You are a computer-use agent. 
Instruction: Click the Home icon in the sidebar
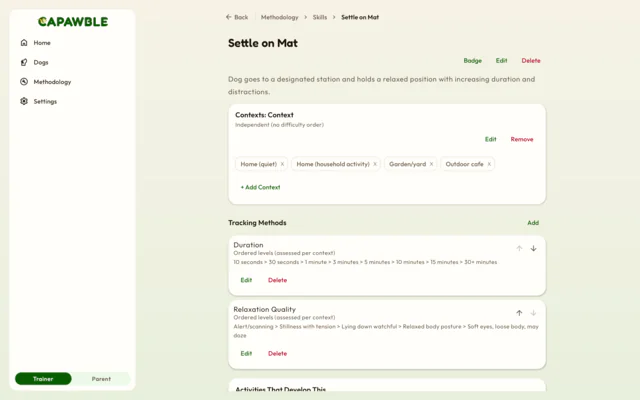(x=24, y=42)
